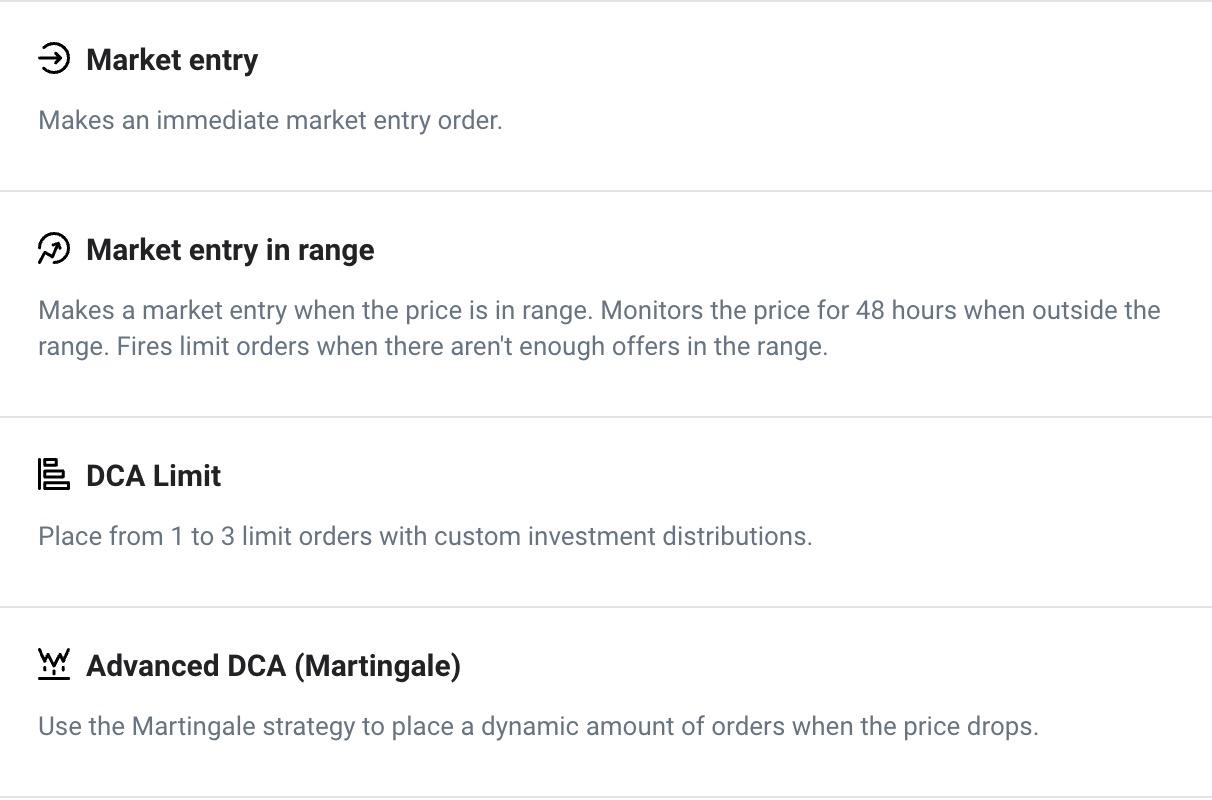The height and width of the screenshot is (800, 1212).
Task: Click 'dynamic amount of orders' phrase
Action: [633, 726]
